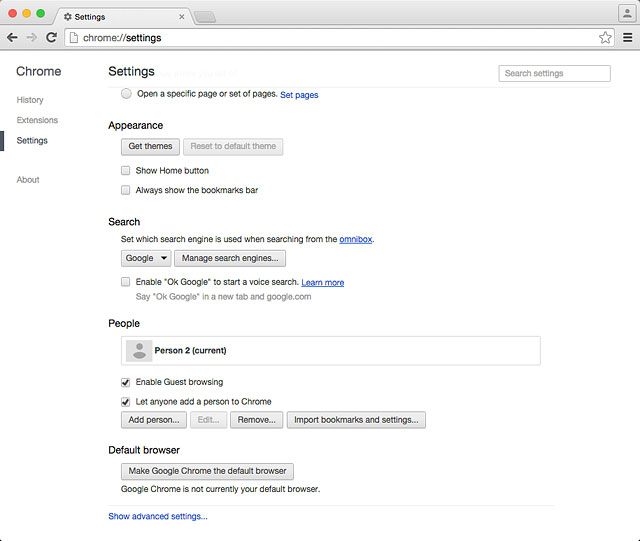Select the Person 2 (current) row
Image resolution: width=640 pixels, height=541 pixels.
tap(331, 351)
